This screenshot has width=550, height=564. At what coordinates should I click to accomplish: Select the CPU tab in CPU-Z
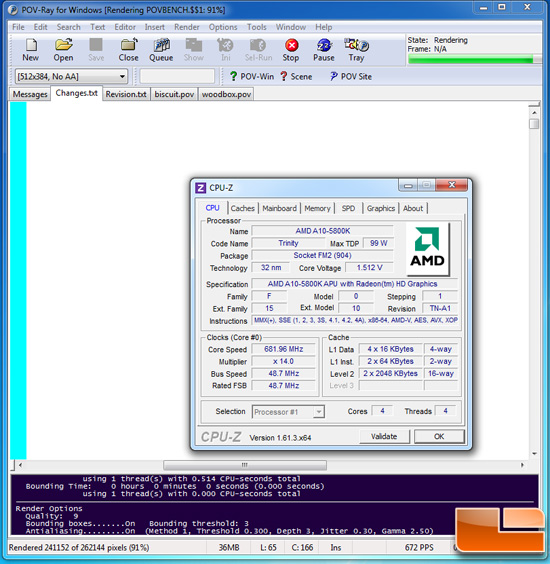point(212,208)
